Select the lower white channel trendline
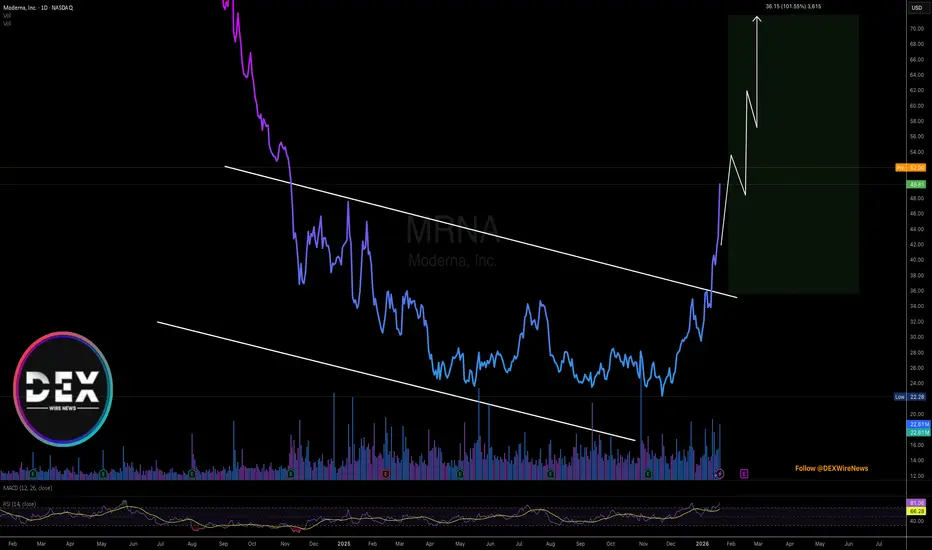The height and width of the screenshot is (550, 932). pyautogui.click(x=396, y=381)
